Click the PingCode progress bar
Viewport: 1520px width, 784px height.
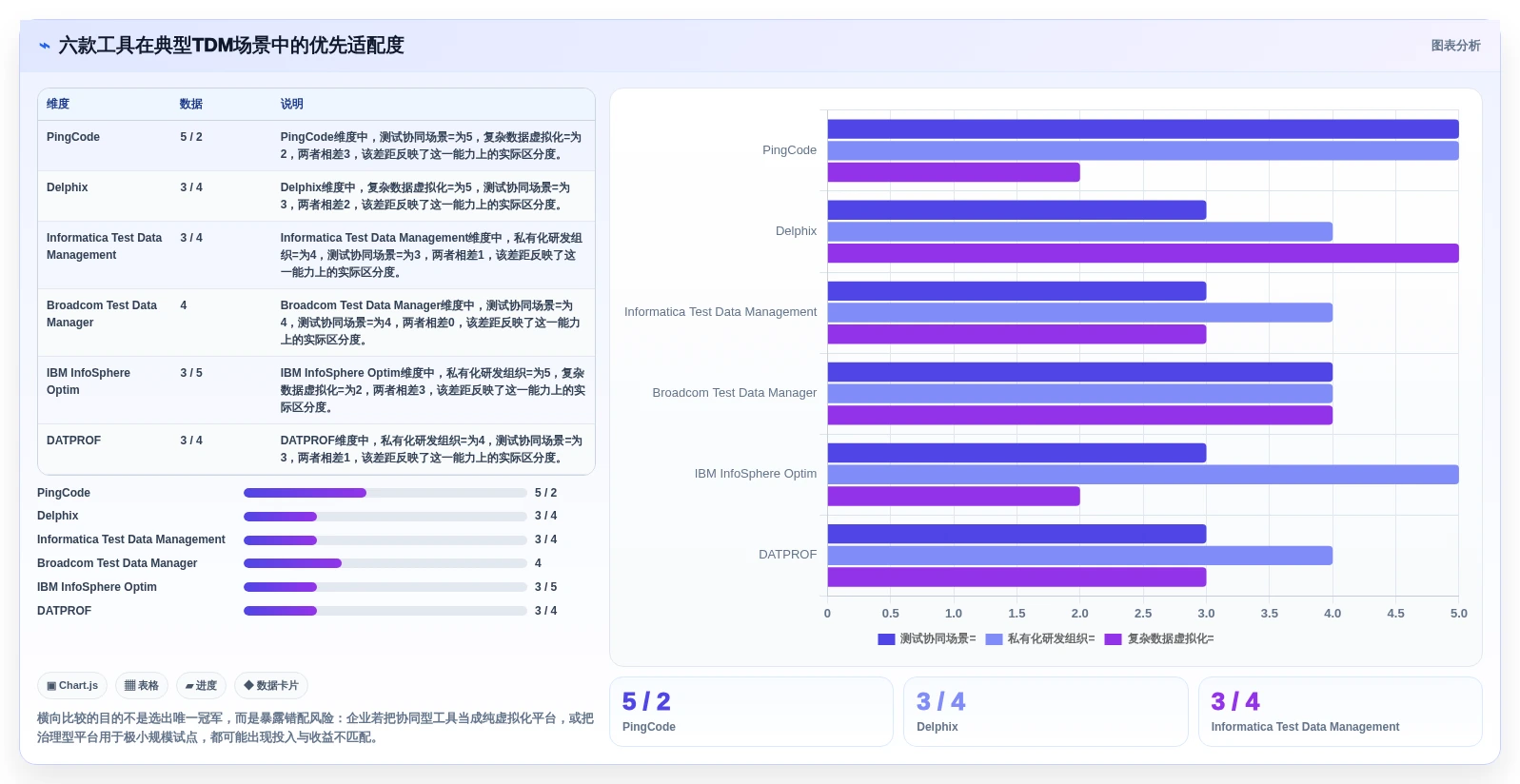click(385, 493)
